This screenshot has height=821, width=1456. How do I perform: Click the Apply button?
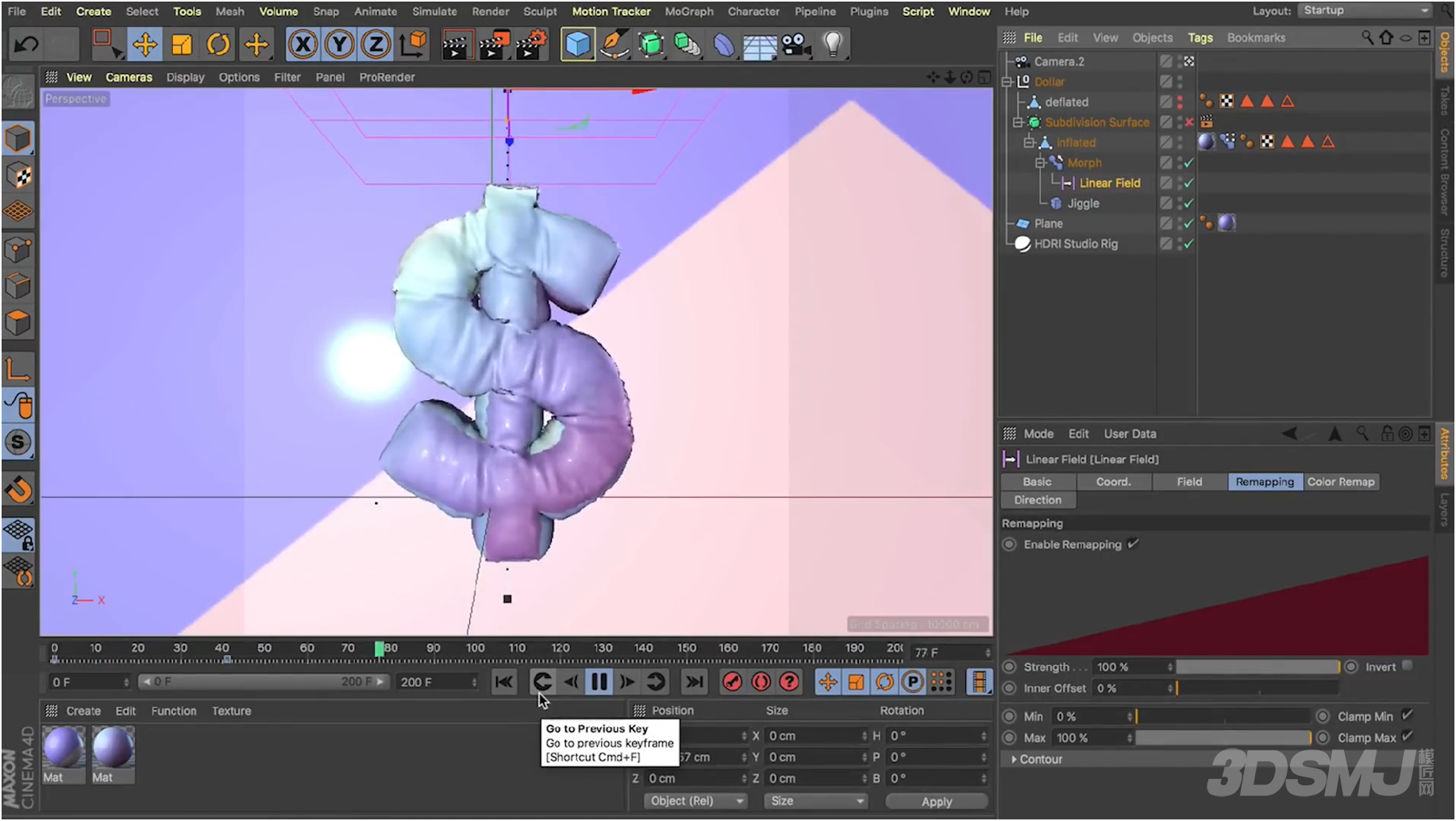(x=937, y=801)
